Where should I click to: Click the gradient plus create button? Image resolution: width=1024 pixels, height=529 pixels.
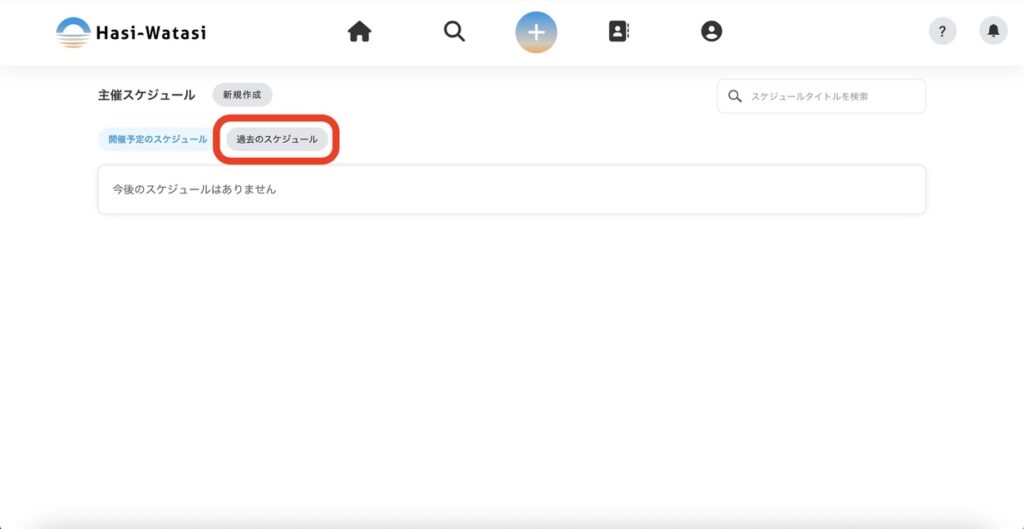(536, 32)
